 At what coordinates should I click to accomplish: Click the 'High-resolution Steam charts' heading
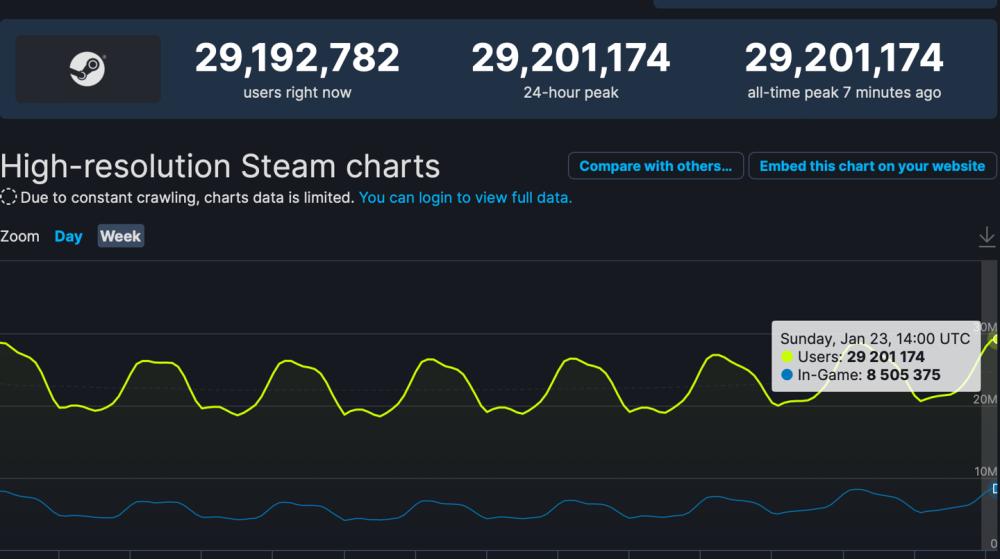click(220, 166)
